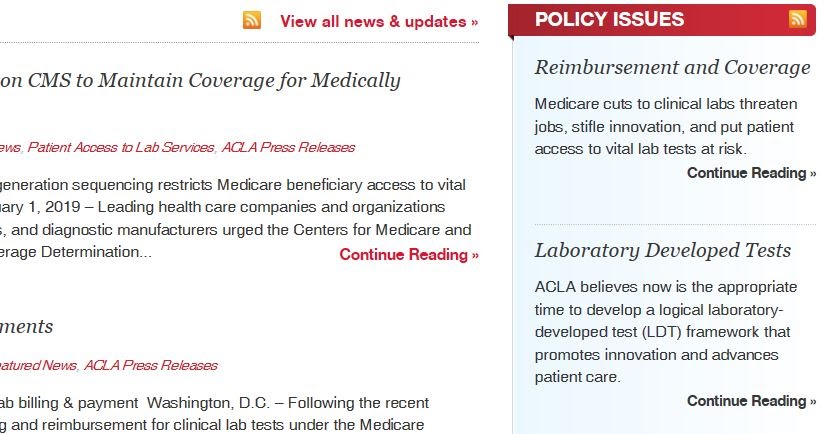This screenshot has height=434, width=826.
Task: Click the Featured News category link
Action: [38, 365]
